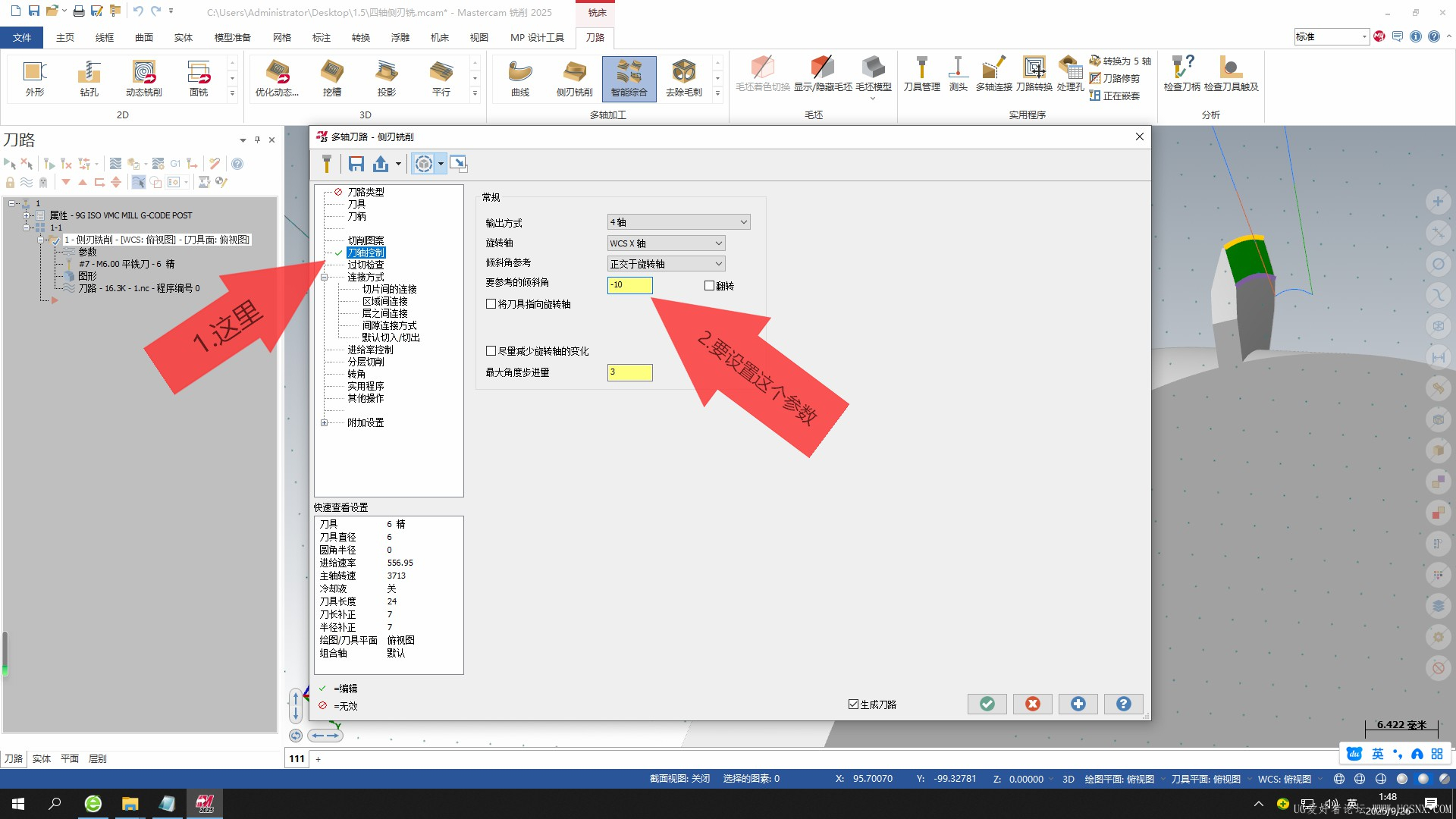Click the dialog toolbar resize-arrow icon
The height and width of the screenshot is (819, 1456).
tap(458, 164)
